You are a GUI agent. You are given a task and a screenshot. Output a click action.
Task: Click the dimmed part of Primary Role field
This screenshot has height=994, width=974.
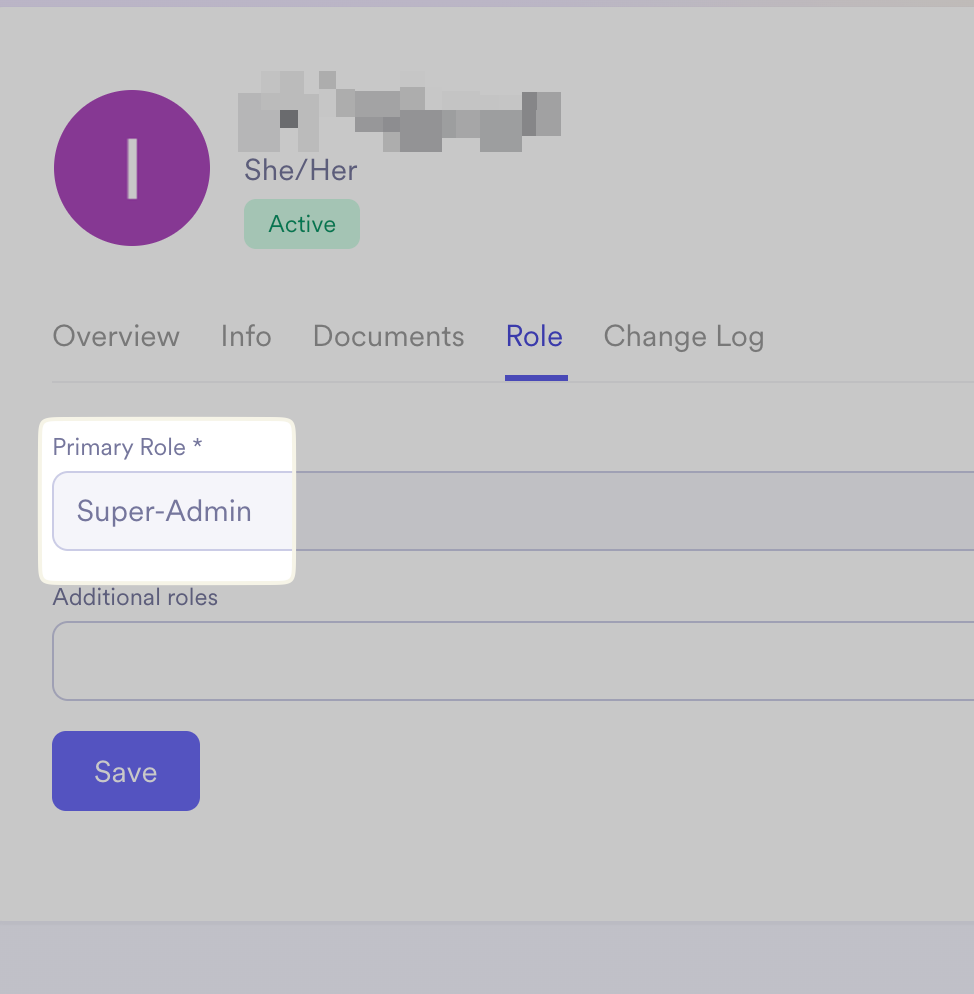pos(632,511)
